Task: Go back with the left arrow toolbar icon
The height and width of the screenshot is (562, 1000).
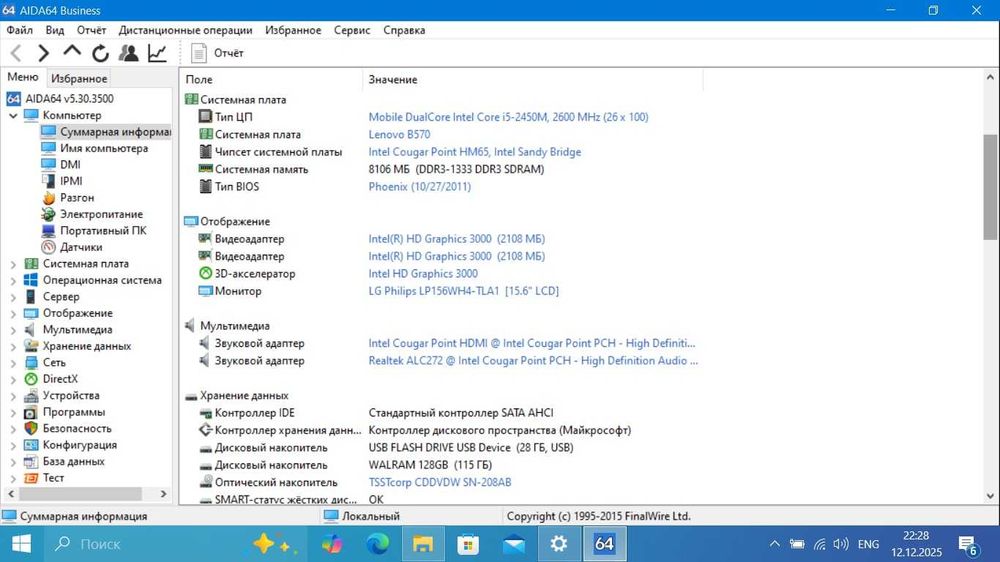Action: pos(17,53)
